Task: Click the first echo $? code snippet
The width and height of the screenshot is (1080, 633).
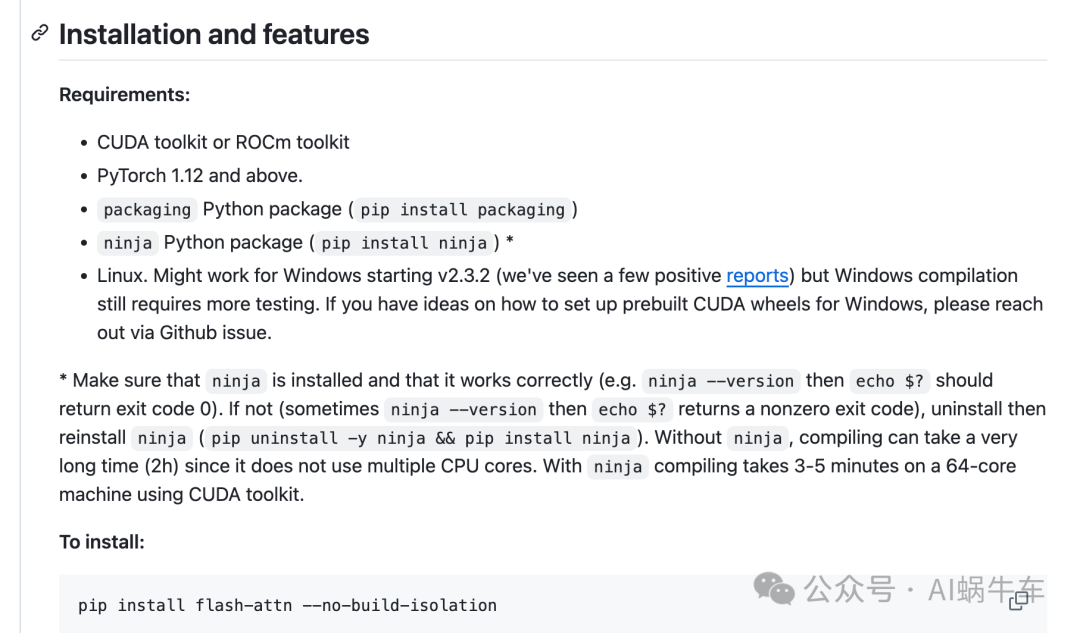Action: (x=887, y=381)
